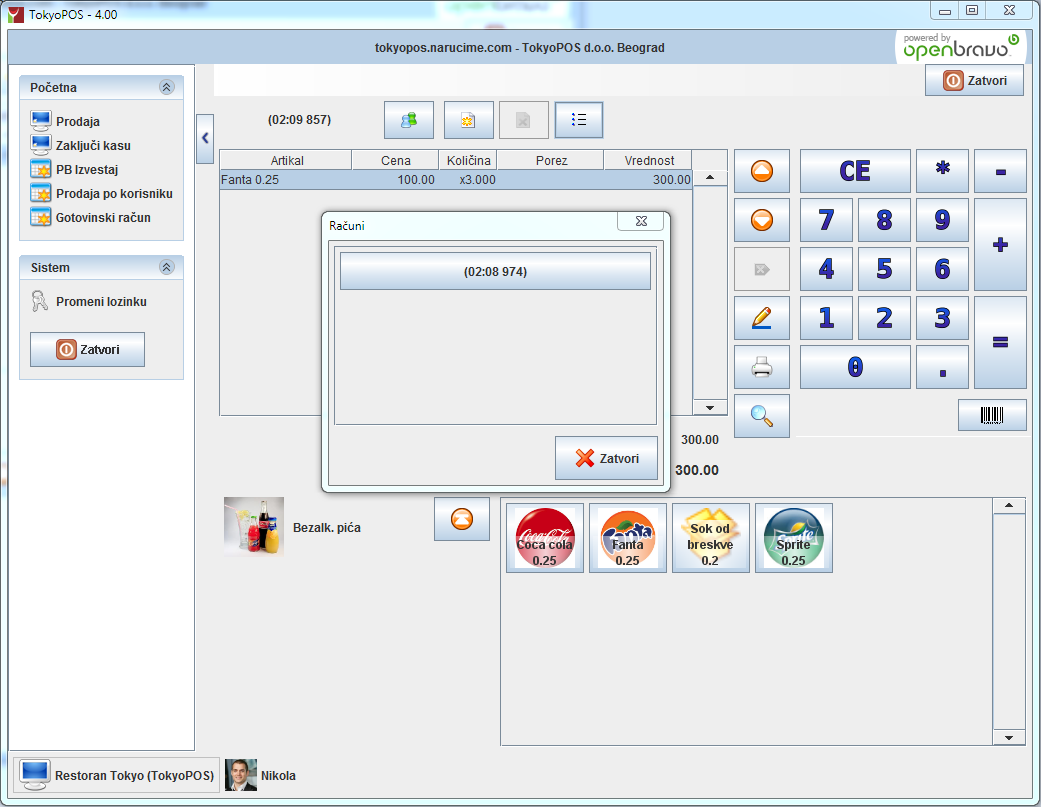Click the barcode icon button
This screenshot has height=807, width=1041.
(x=992, y=415)
